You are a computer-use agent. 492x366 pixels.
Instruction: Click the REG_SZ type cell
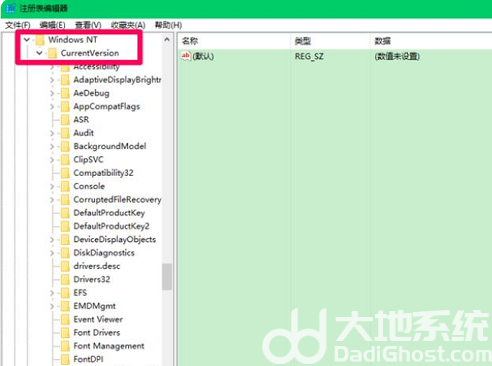pyautogui.click(x=309, y=56)
